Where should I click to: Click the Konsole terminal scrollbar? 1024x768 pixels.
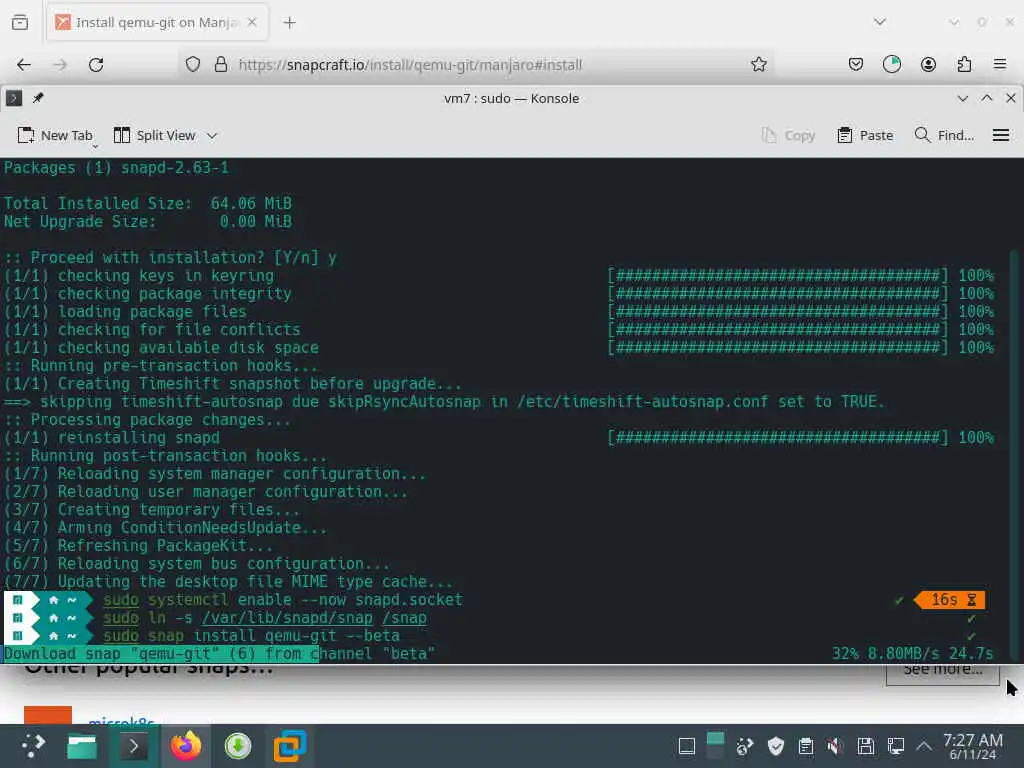1014,455
